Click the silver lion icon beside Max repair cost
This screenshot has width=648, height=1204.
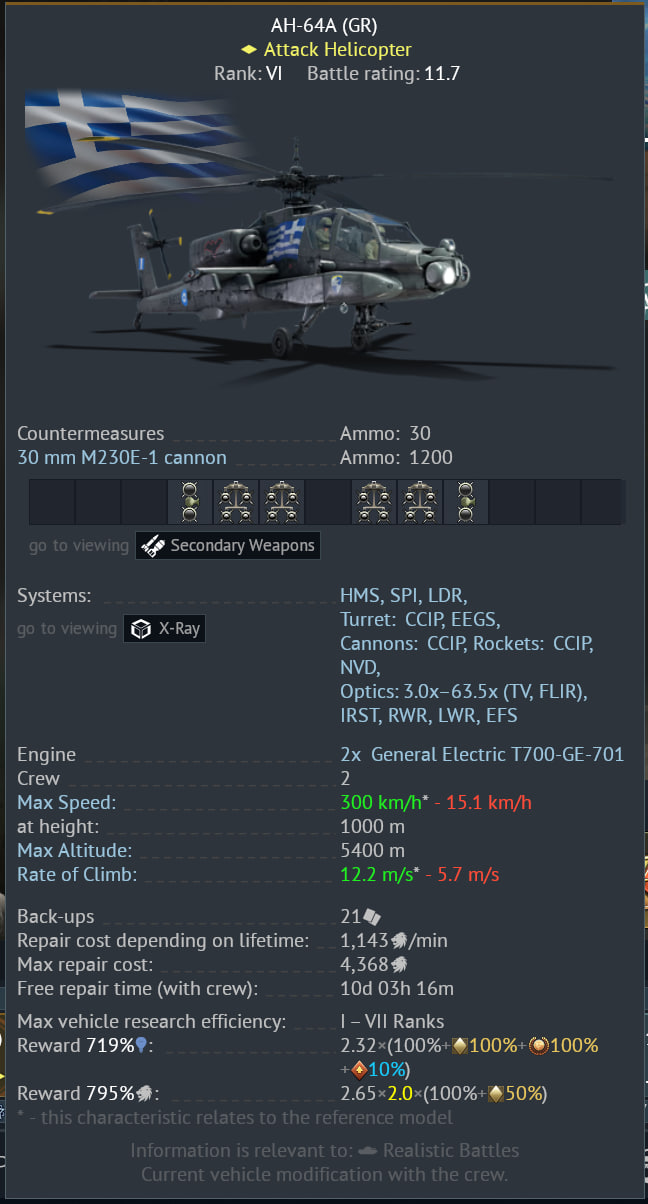[x=398, y=965]
